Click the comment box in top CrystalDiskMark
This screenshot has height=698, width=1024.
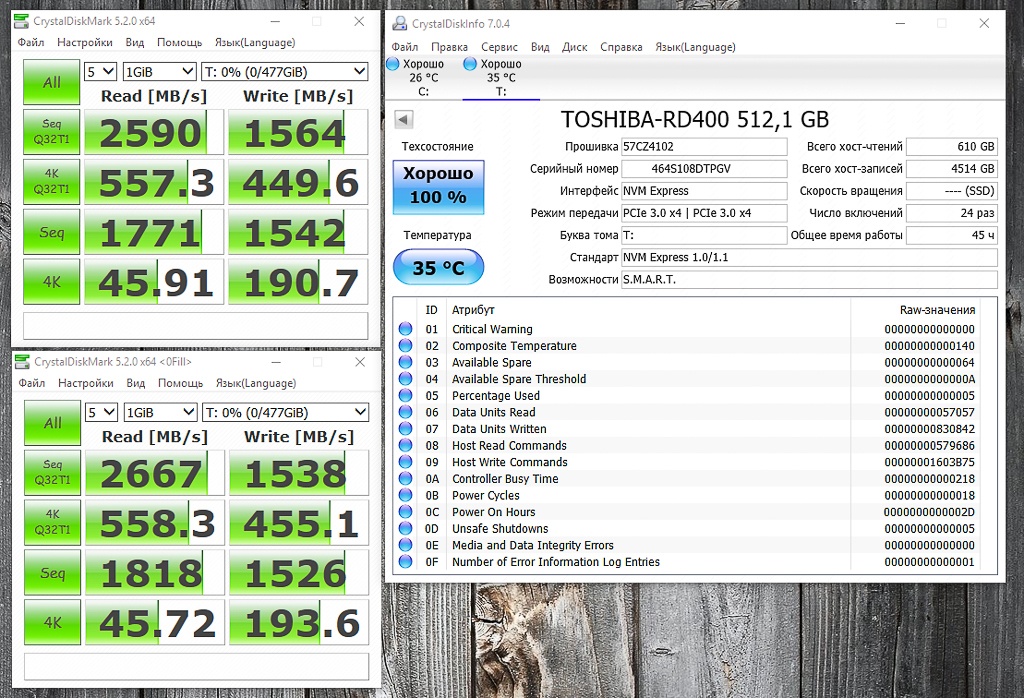[x=195, y=325]
